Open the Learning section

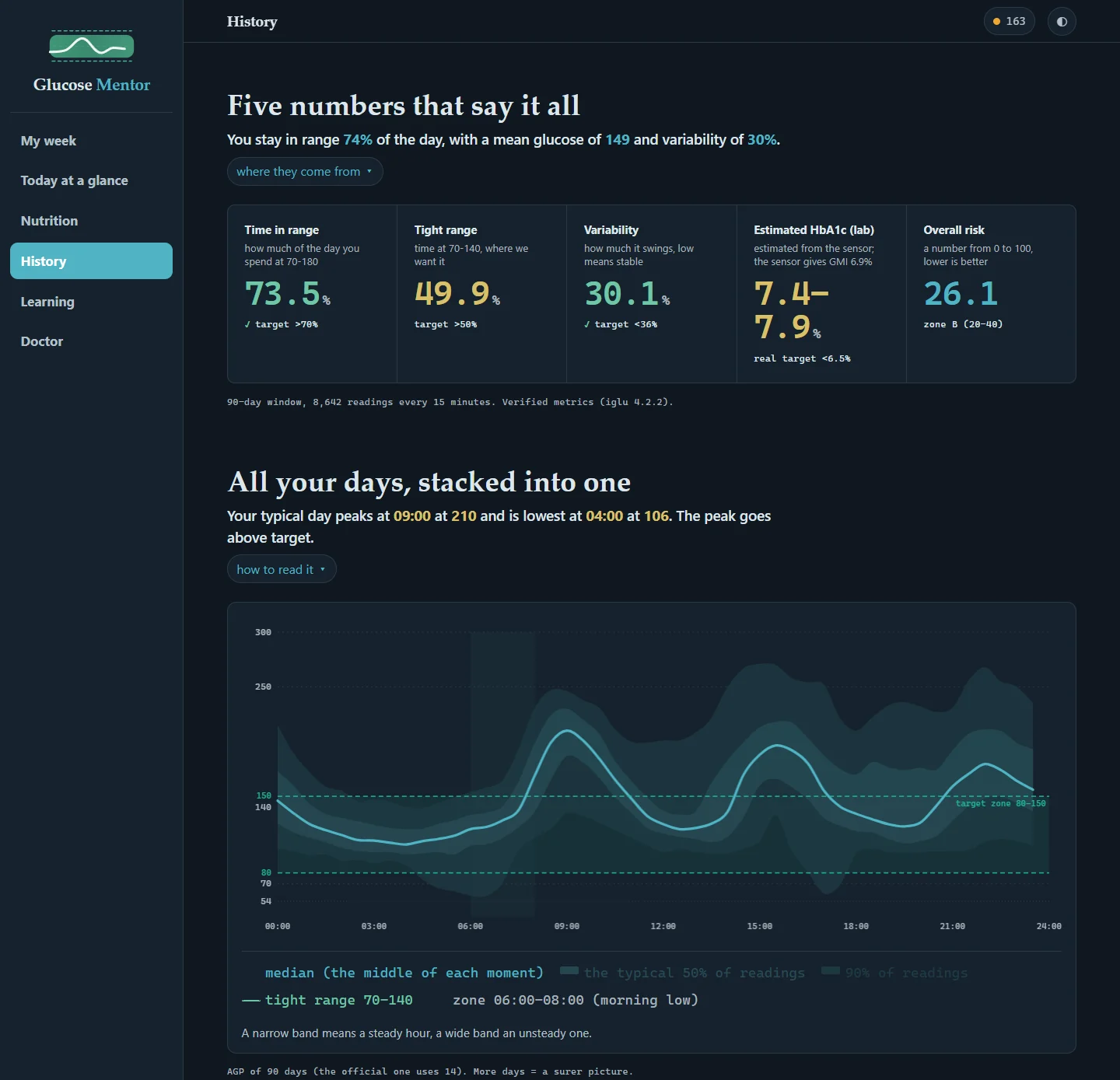(x=91, y=302)
